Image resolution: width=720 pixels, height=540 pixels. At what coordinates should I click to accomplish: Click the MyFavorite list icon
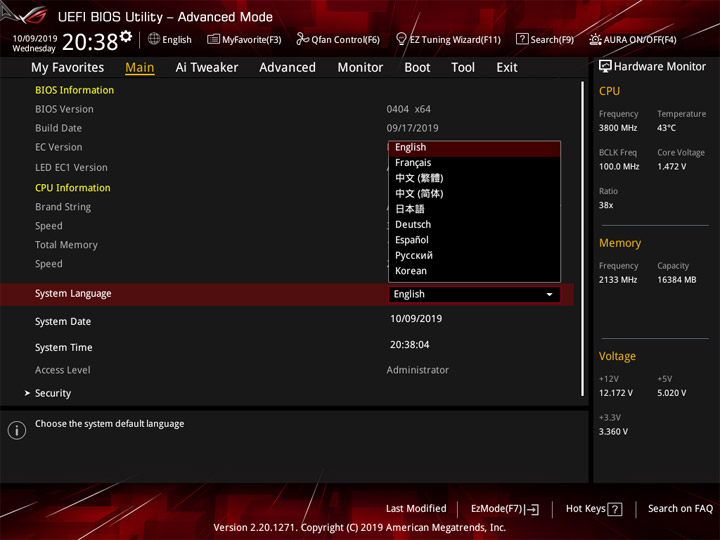tap(213, 39)
